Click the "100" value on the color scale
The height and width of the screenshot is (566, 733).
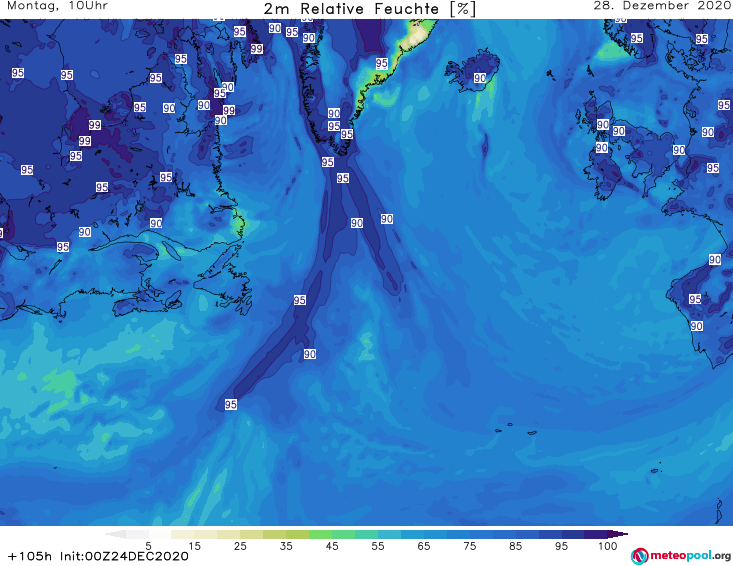pyautogui.click(x=608, y=546)
